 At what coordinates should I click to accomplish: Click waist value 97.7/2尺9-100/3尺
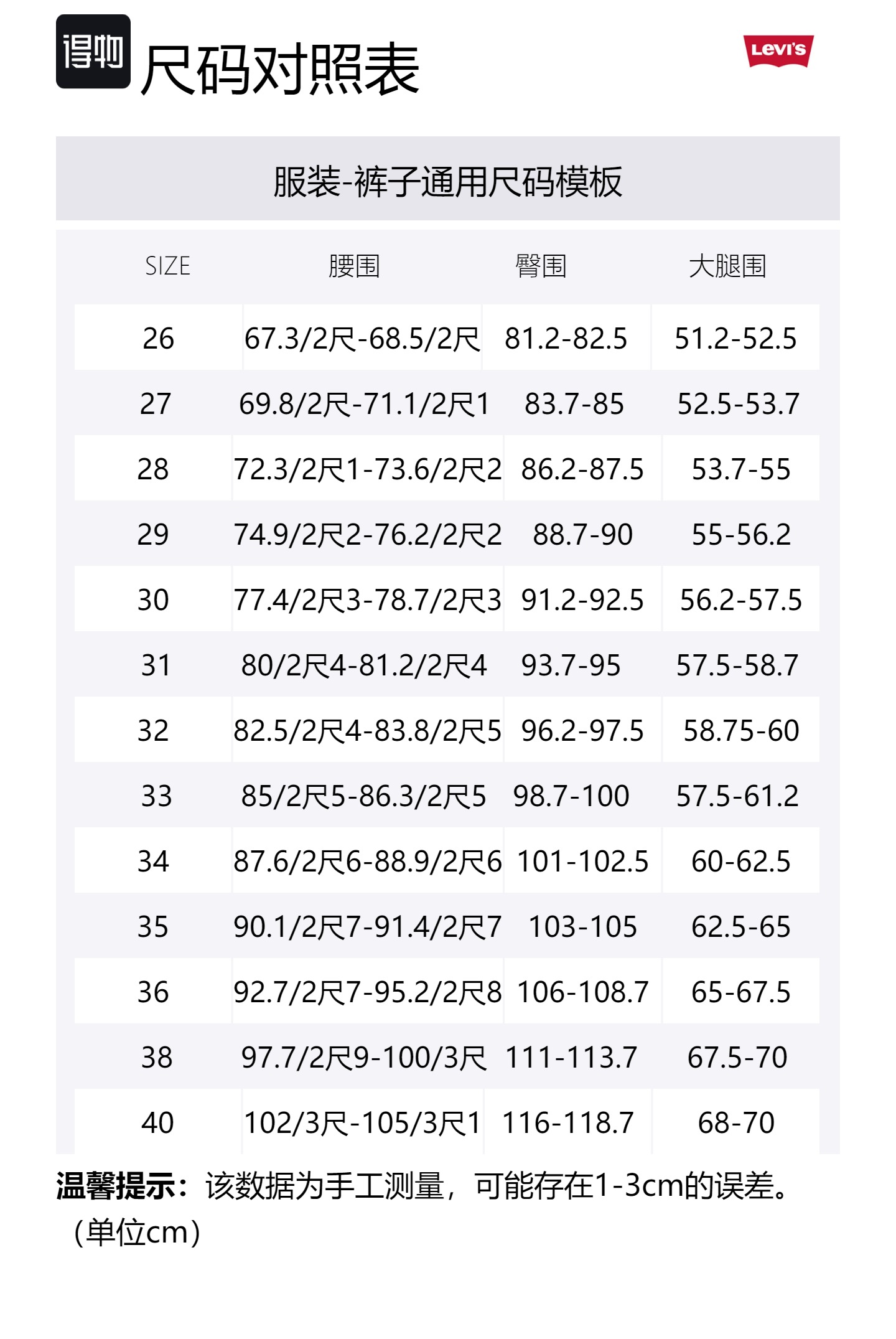click(364, 1058)
